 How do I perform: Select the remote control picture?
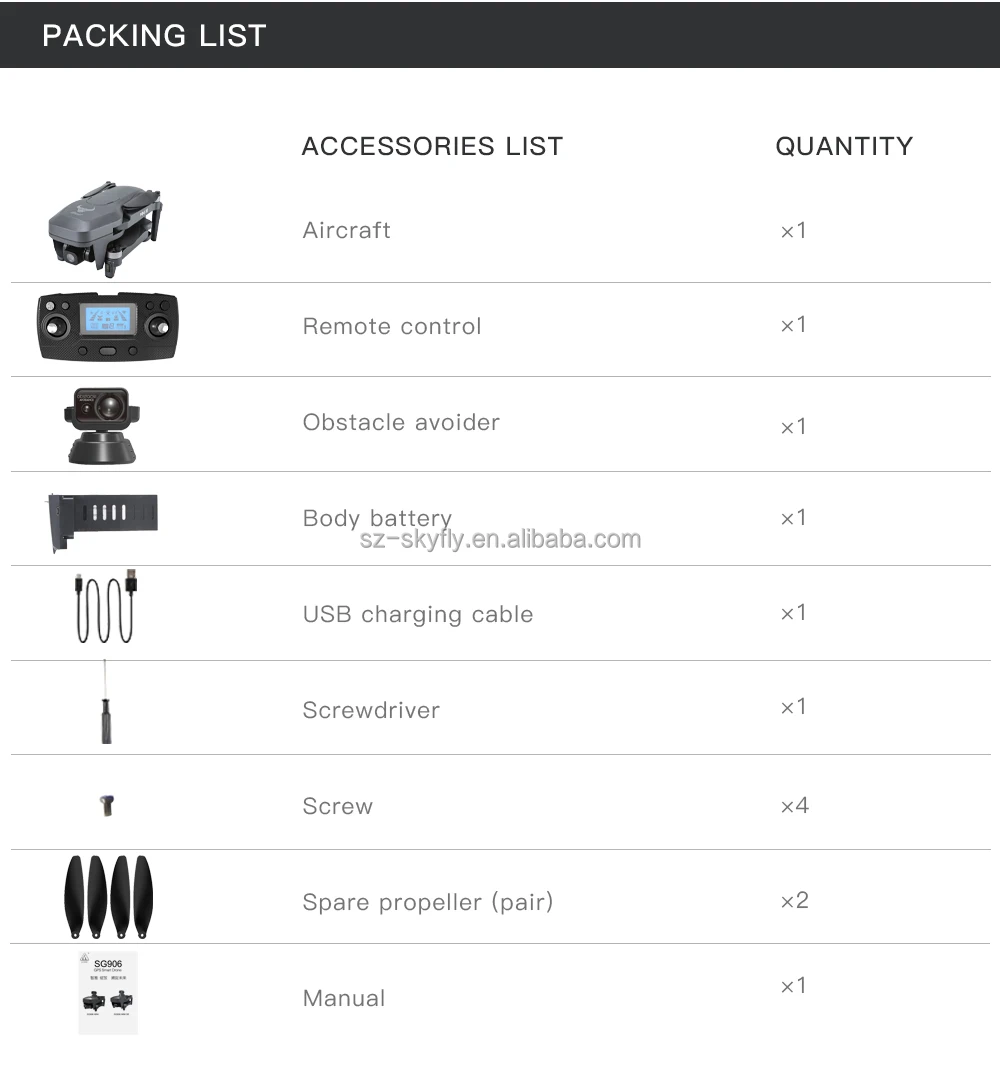(107, 326)
